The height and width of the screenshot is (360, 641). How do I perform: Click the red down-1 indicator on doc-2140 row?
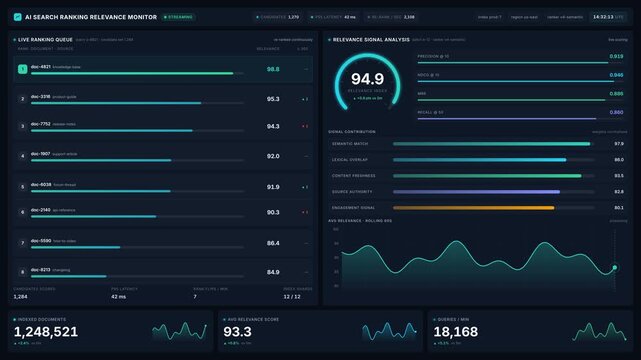tap(305, 212)
